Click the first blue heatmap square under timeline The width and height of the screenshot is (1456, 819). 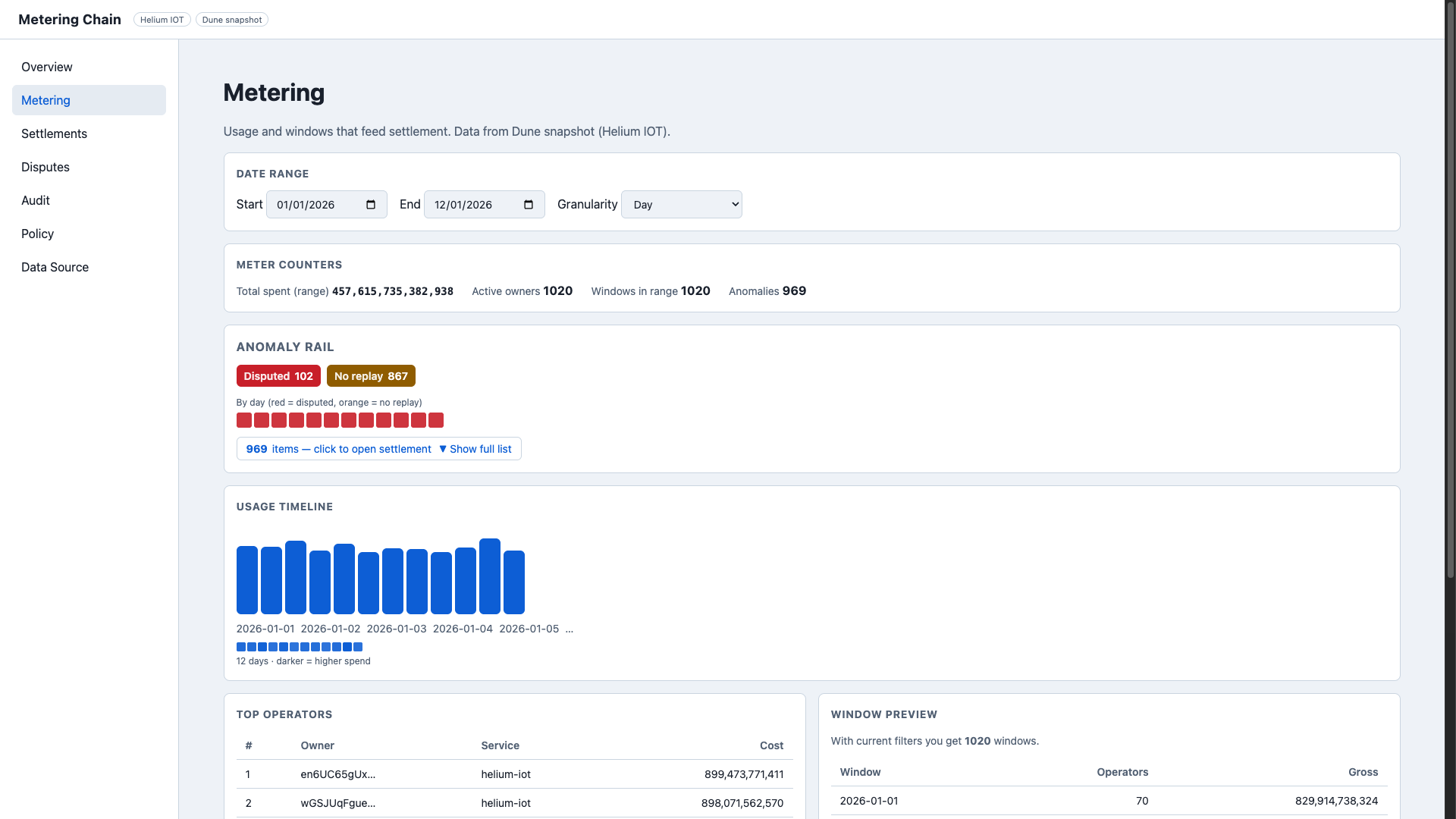pyautogui.click(x=241, y=647)
